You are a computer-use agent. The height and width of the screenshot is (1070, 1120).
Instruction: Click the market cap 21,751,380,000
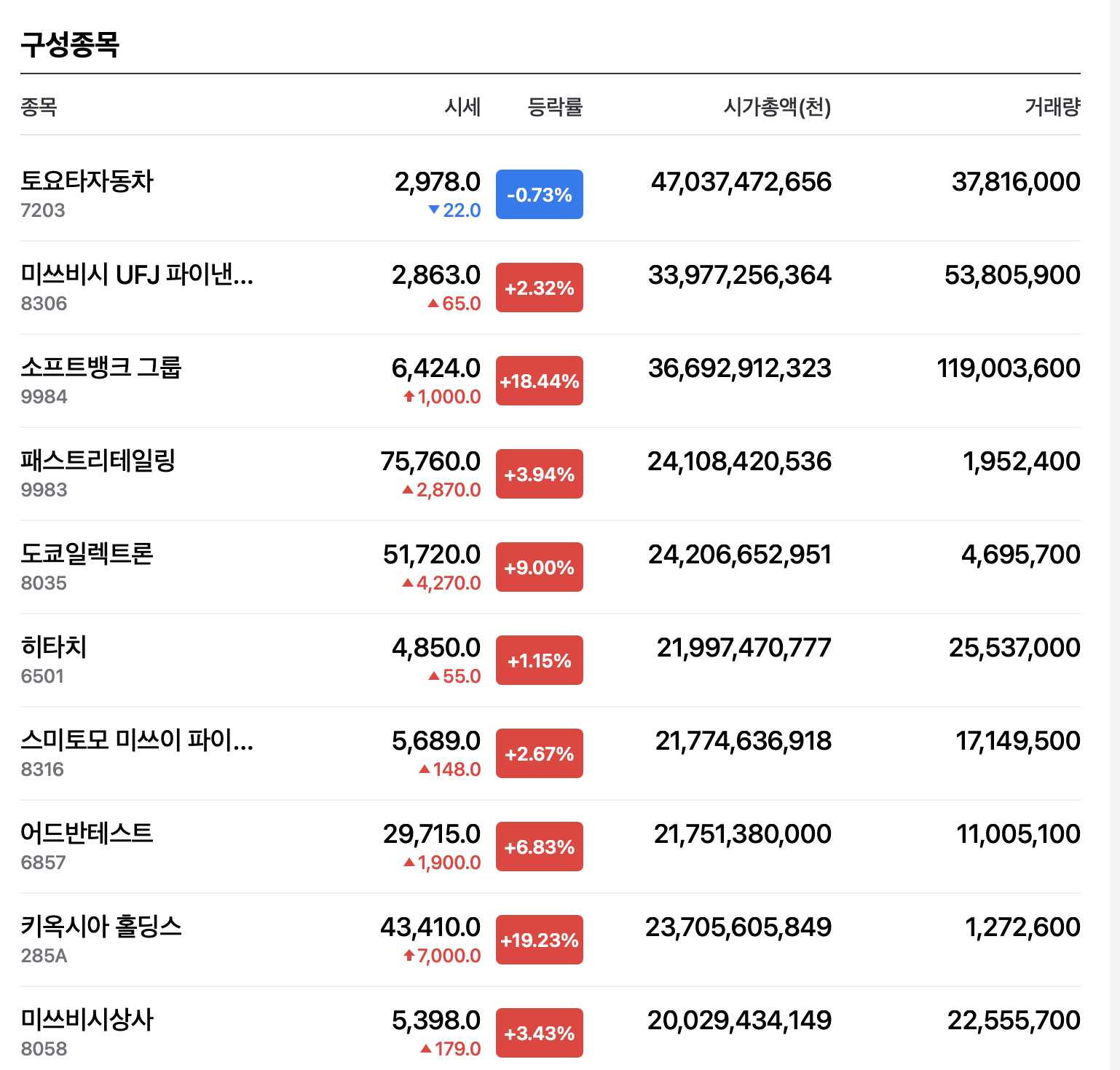(x=743, y=833)
